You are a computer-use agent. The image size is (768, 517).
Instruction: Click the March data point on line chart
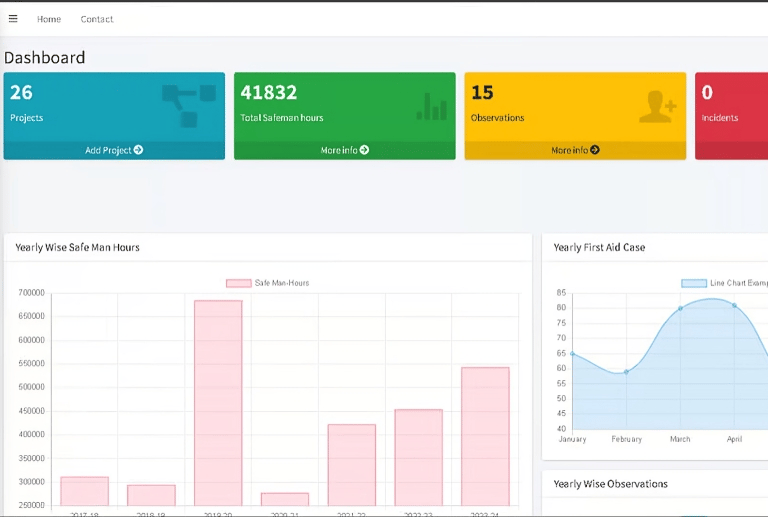(680, 308)
